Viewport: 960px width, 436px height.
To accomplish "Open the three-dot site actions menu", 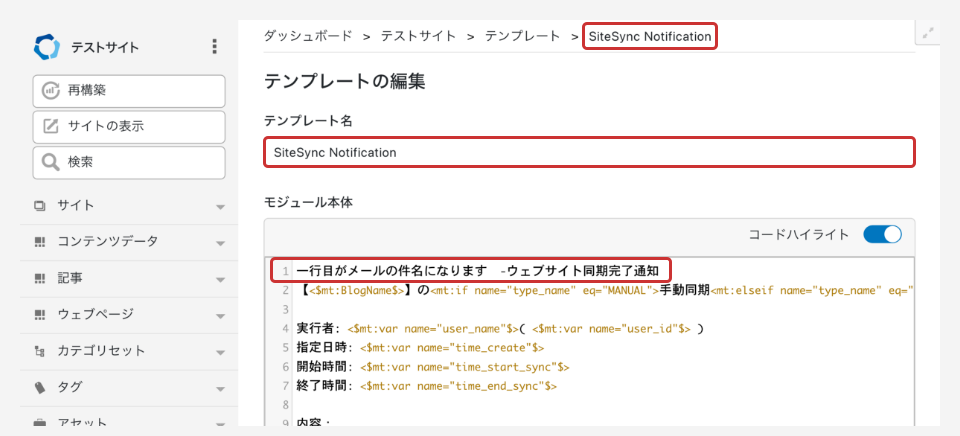I will coord(213,47).
